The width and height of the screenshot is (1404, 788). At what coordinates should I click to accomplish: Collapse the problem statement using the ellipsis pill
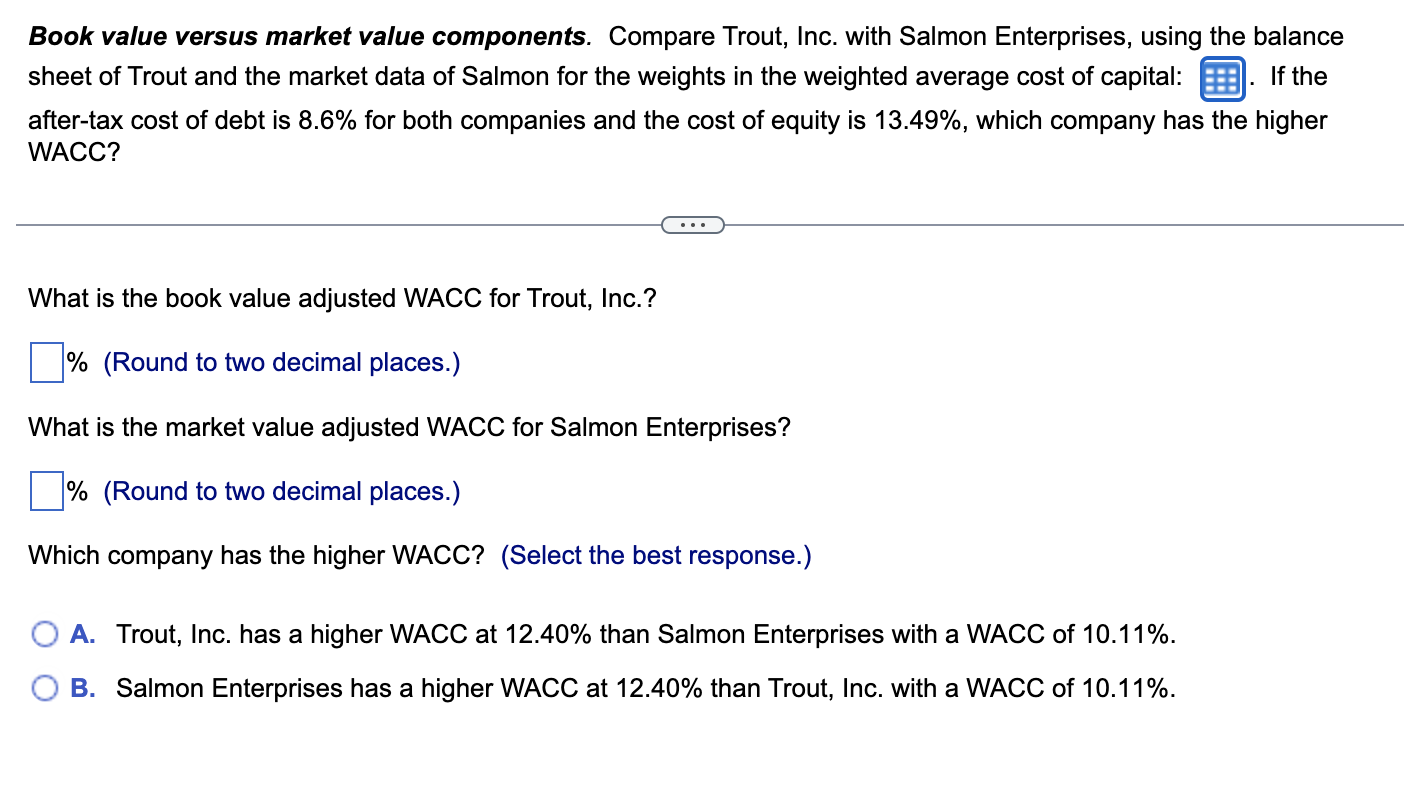(x=693, y=225)
